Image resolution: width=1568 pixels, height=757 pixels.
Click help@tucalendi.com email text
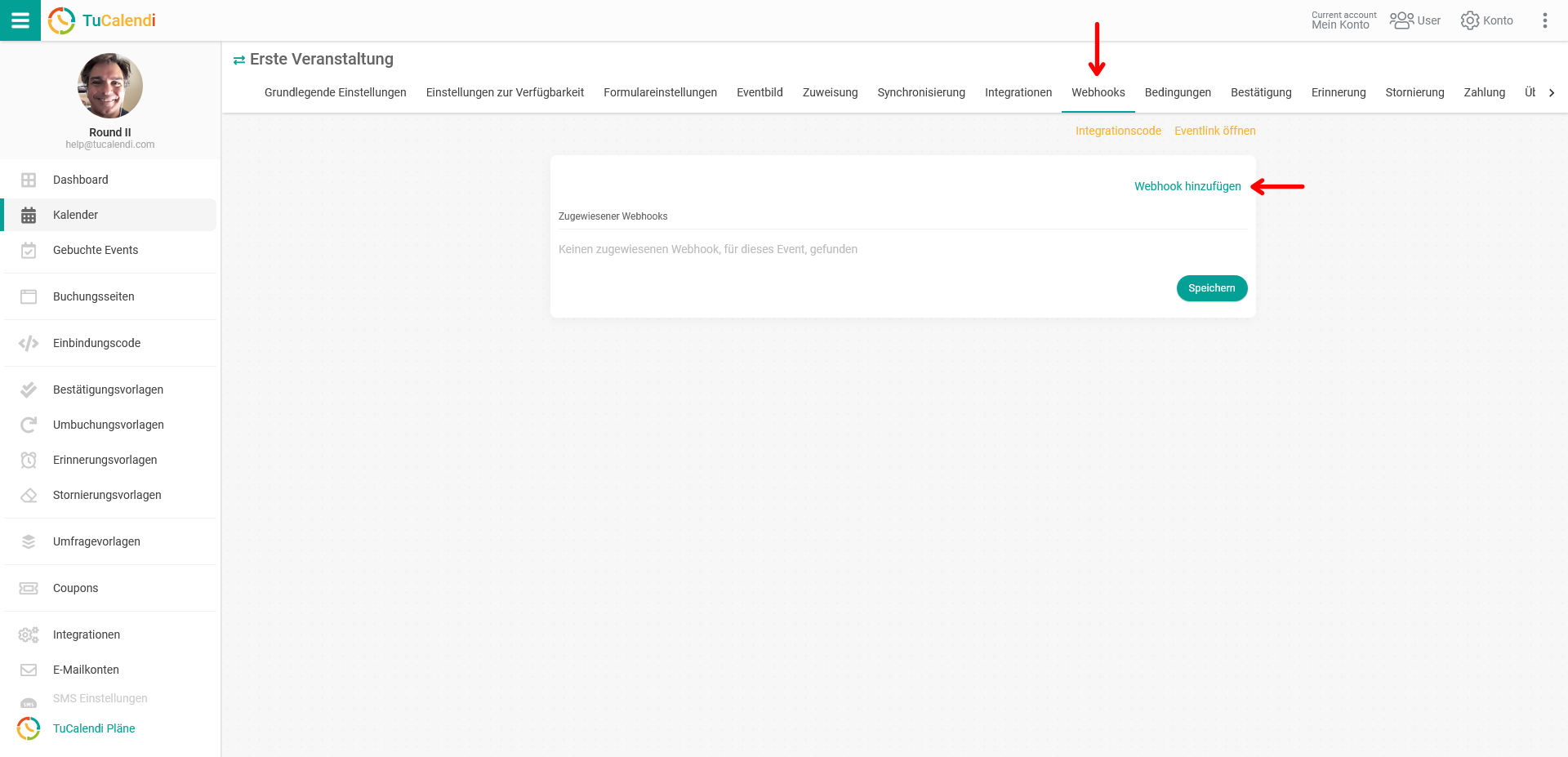click(x=110, y=145)
